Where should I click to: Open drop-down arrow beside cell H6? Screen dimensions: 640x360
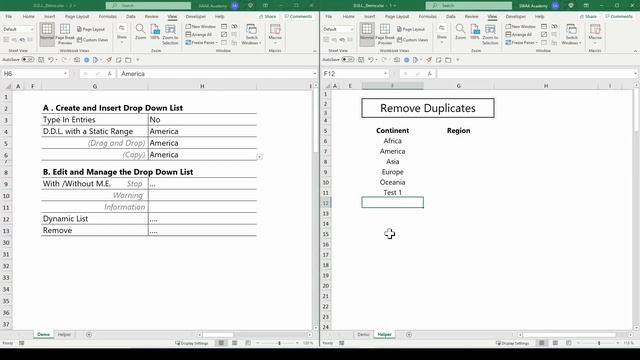coord(259,157)
